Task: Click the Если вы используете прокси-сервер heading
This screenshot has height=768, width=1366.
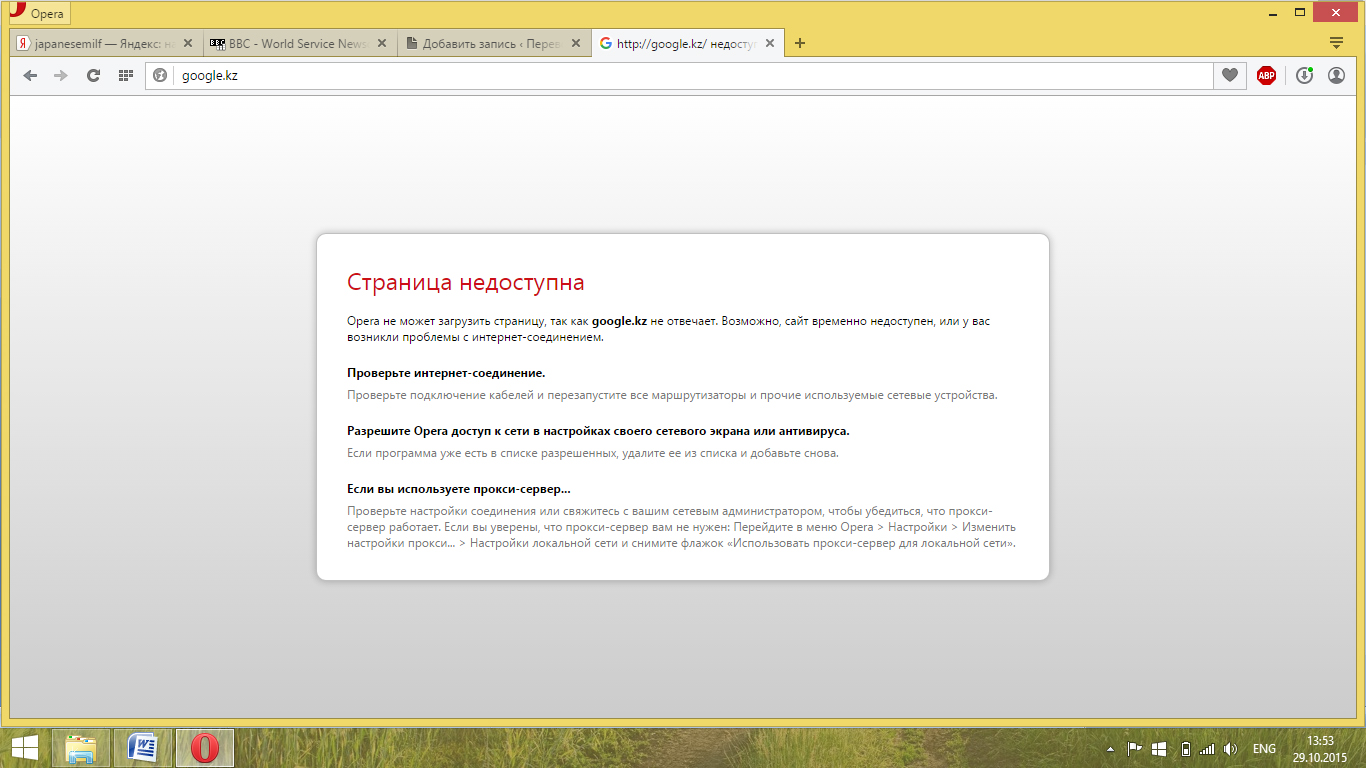Action: coord(459,489)
